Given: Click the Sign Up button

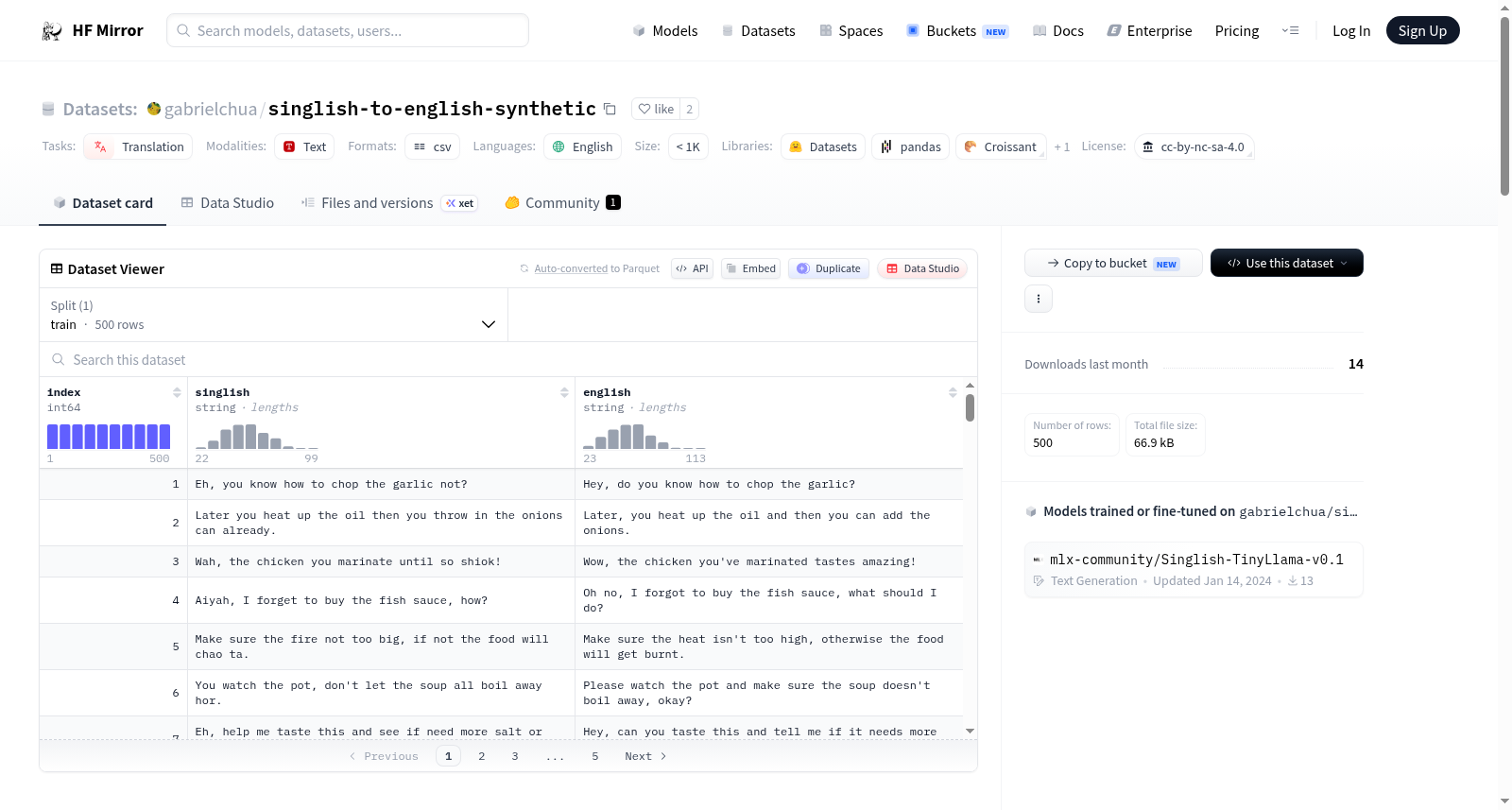Looking at the screenshot, I should (x=1423, y=30).
